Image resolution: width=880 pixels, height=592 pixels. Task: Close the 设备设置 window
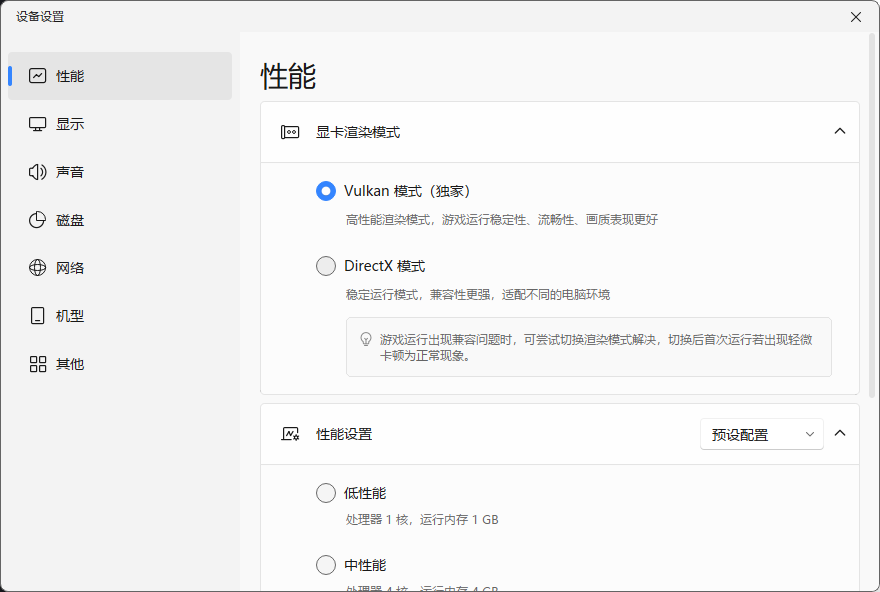tap(855, 17)
